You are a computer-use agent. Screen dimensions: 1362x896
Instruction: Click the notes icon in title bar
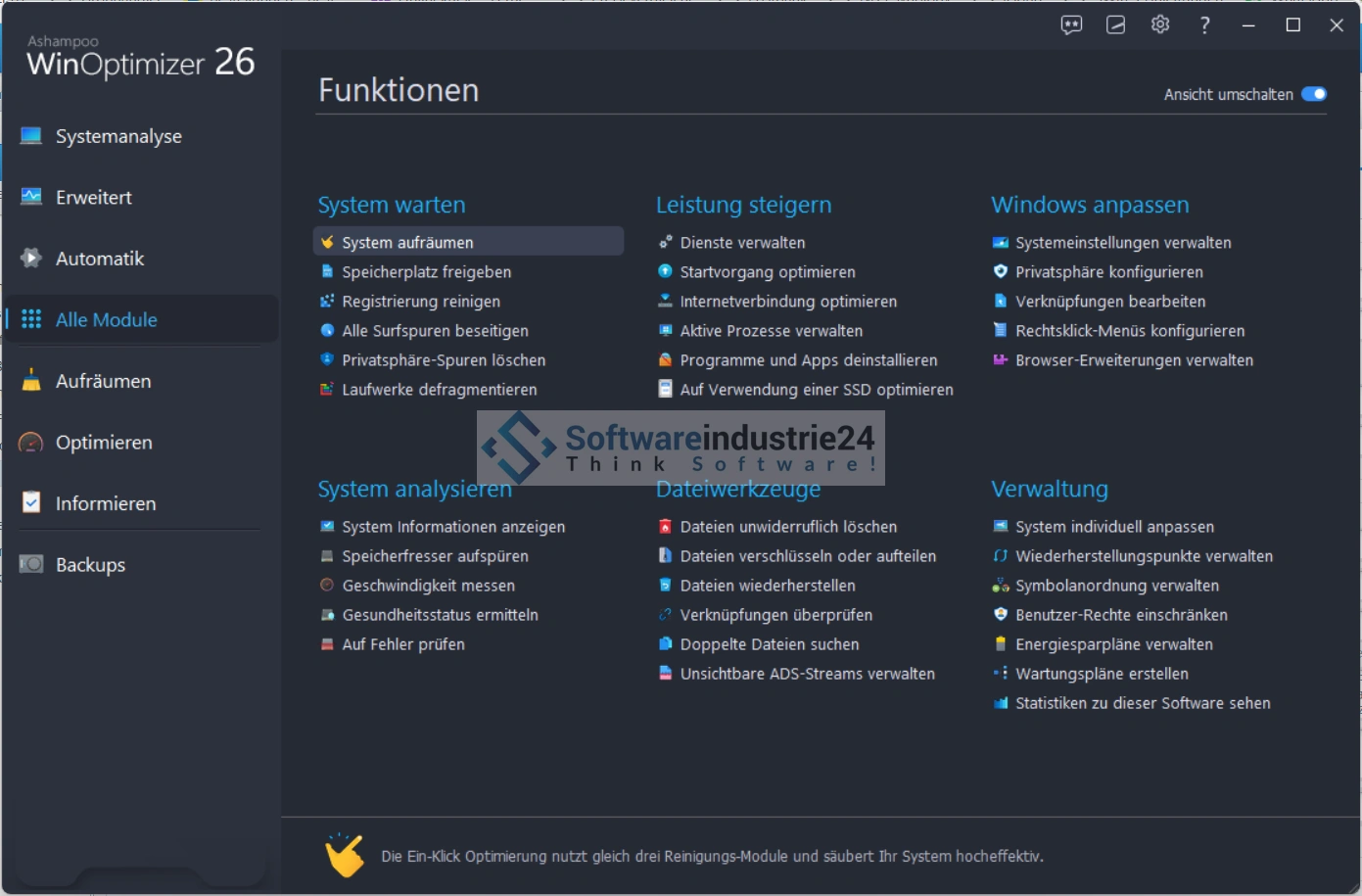click(1115, 25)
